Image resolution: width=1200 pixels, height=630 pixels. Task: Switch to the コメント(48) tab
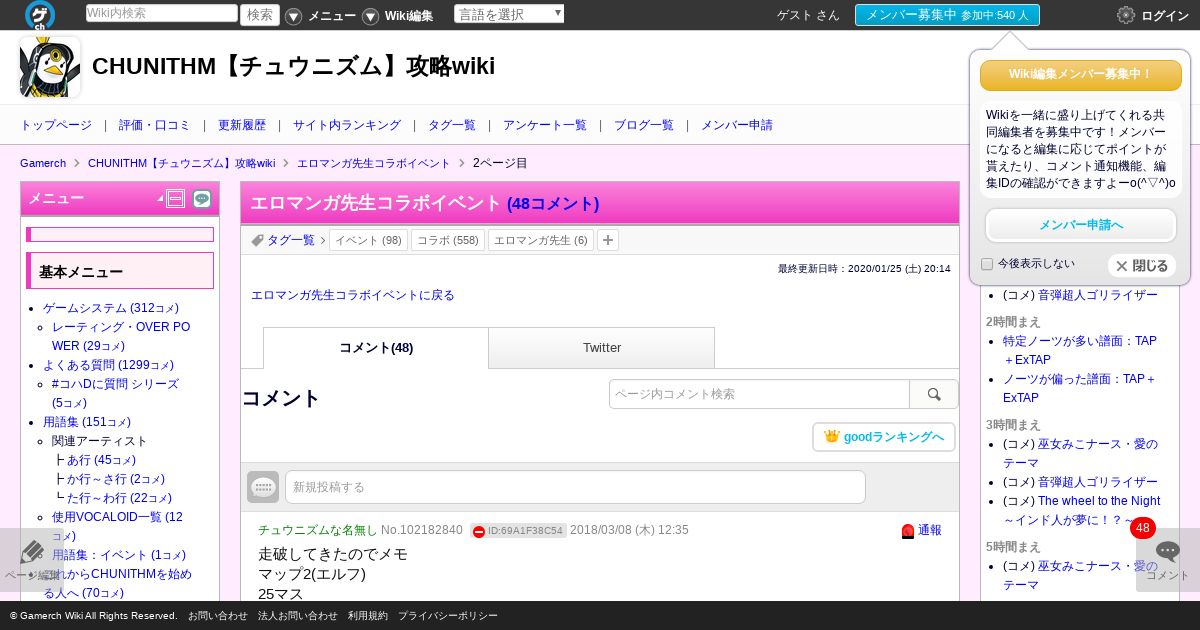pyautogui.click(x=376, y=348)
